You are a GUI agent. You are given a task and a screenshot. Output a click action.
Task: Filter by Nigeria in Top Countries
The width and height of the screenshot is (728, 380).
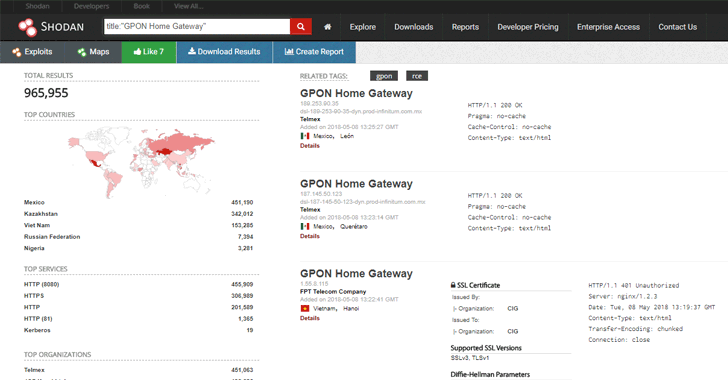pyautogui.click(x=34, y=249)
